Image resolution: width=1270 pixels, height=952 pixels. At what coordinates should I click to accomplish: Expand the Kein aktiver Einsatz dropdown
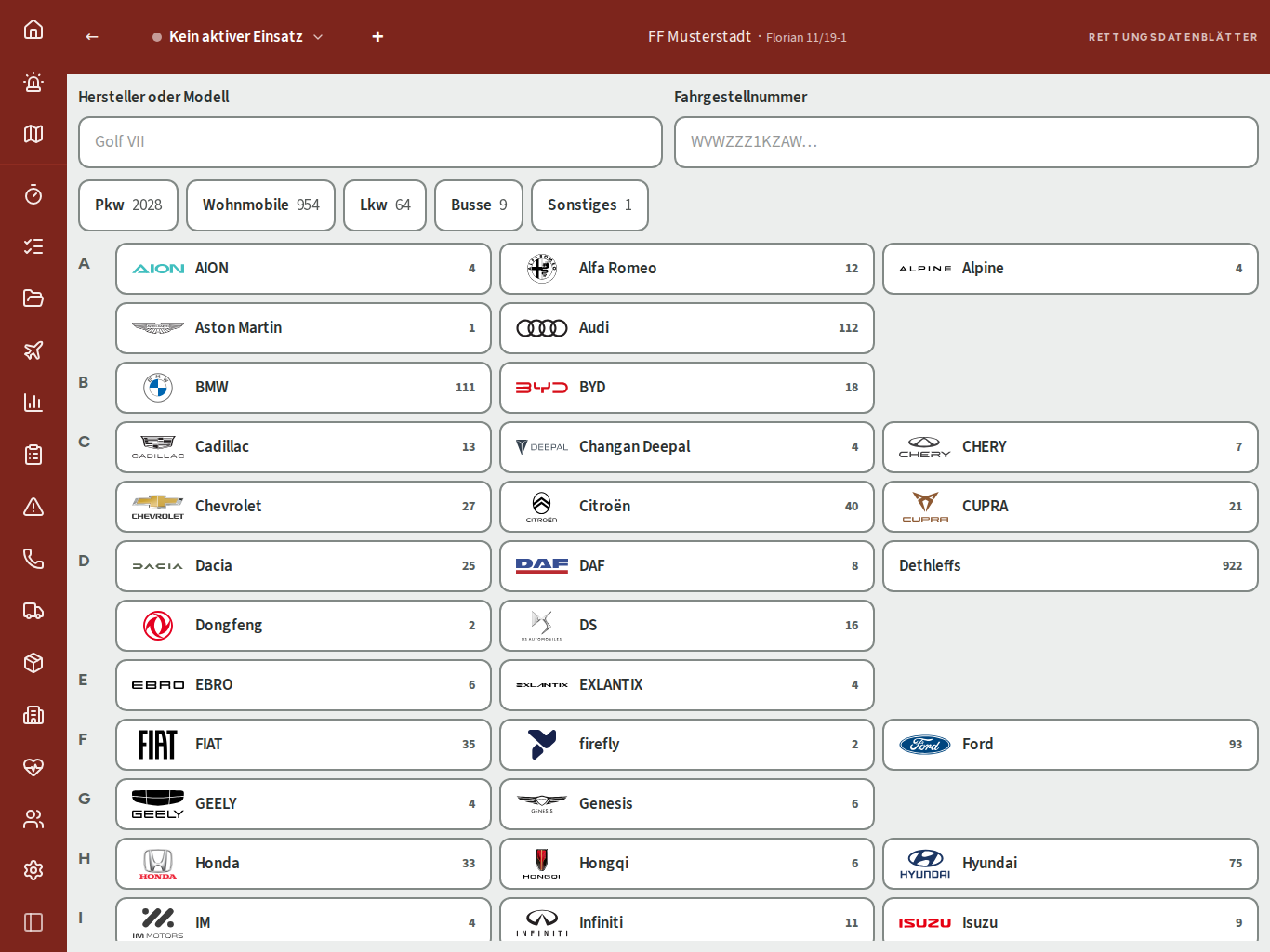tap(238, 37)
